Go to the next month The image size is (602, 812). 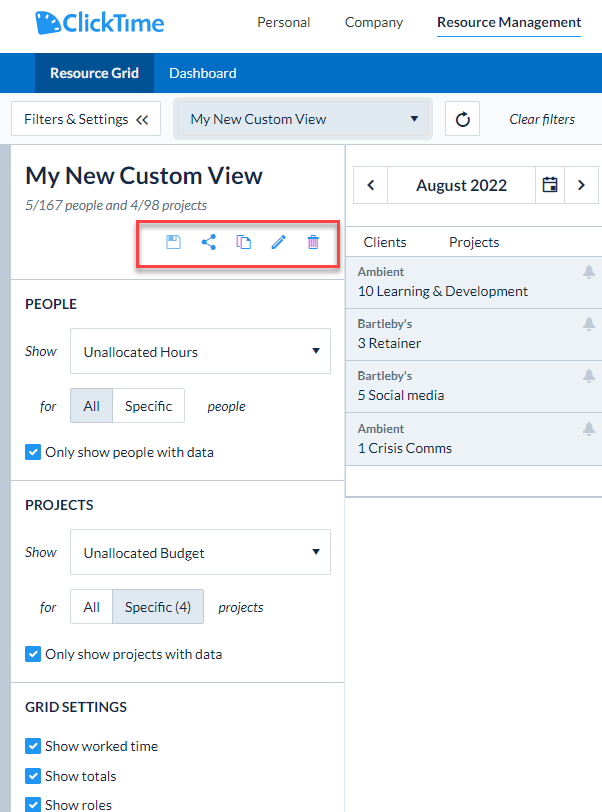point(581,185)
